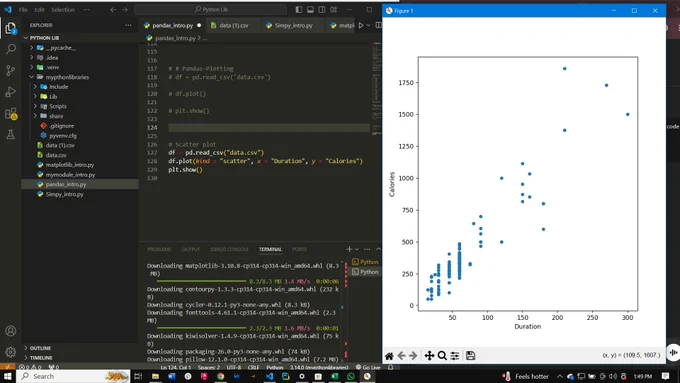The height and width of the screenshot is (383, 680).
Task: Create a new terminal with plus icon
Action: (349, 249)
